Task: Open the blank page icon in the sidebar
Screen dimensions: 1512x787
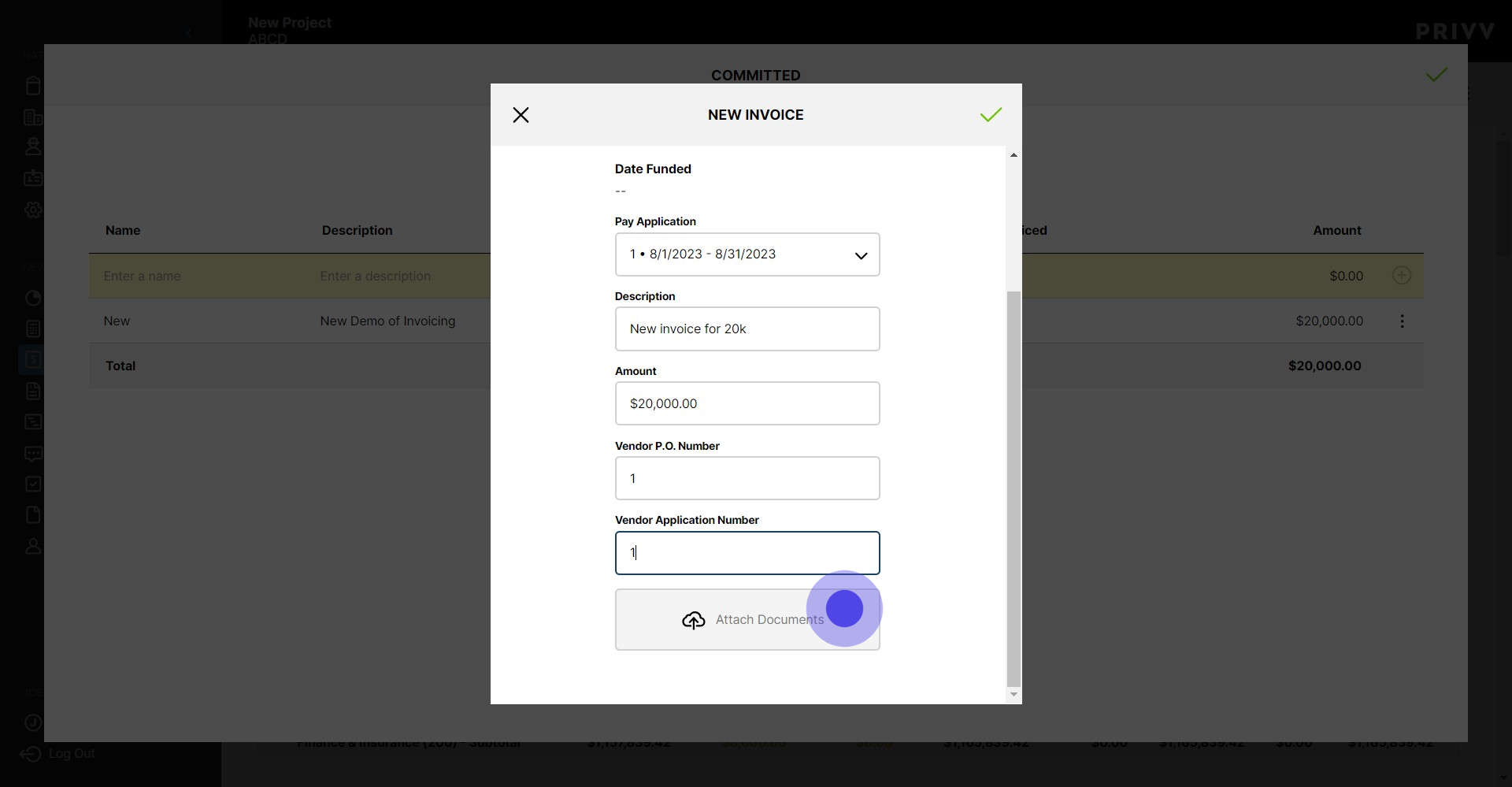Action: tap(33, 515)
